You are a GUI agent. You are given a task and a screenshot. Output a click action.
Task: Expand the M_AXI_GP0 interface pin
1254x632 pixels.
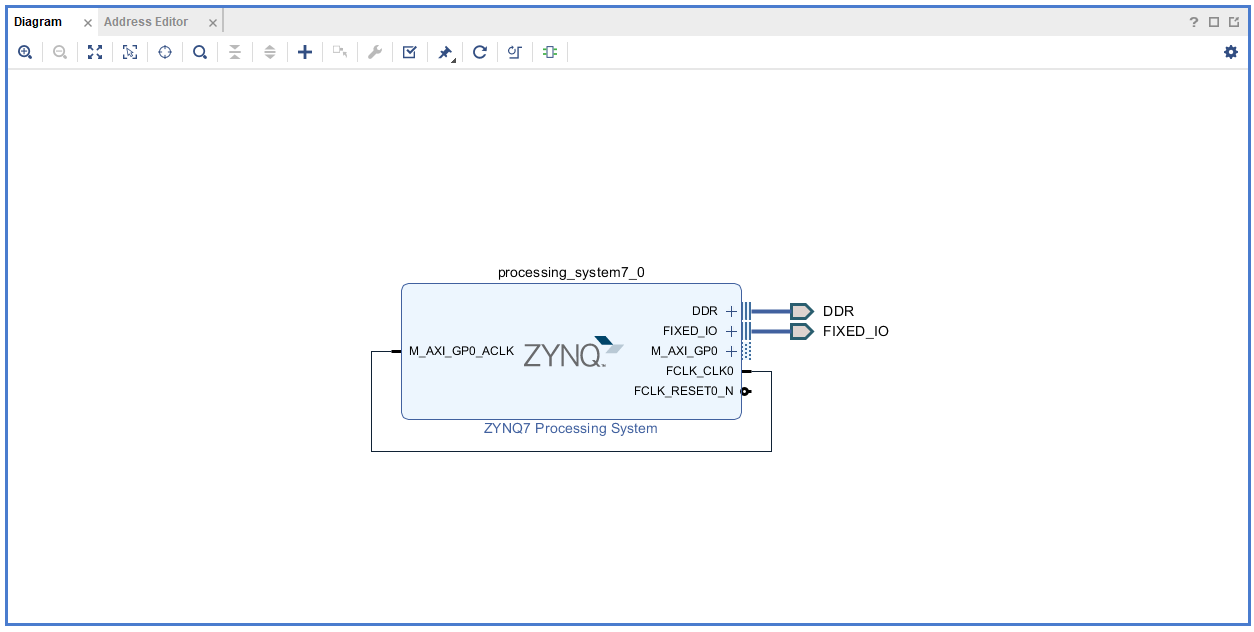pos(731,351)
